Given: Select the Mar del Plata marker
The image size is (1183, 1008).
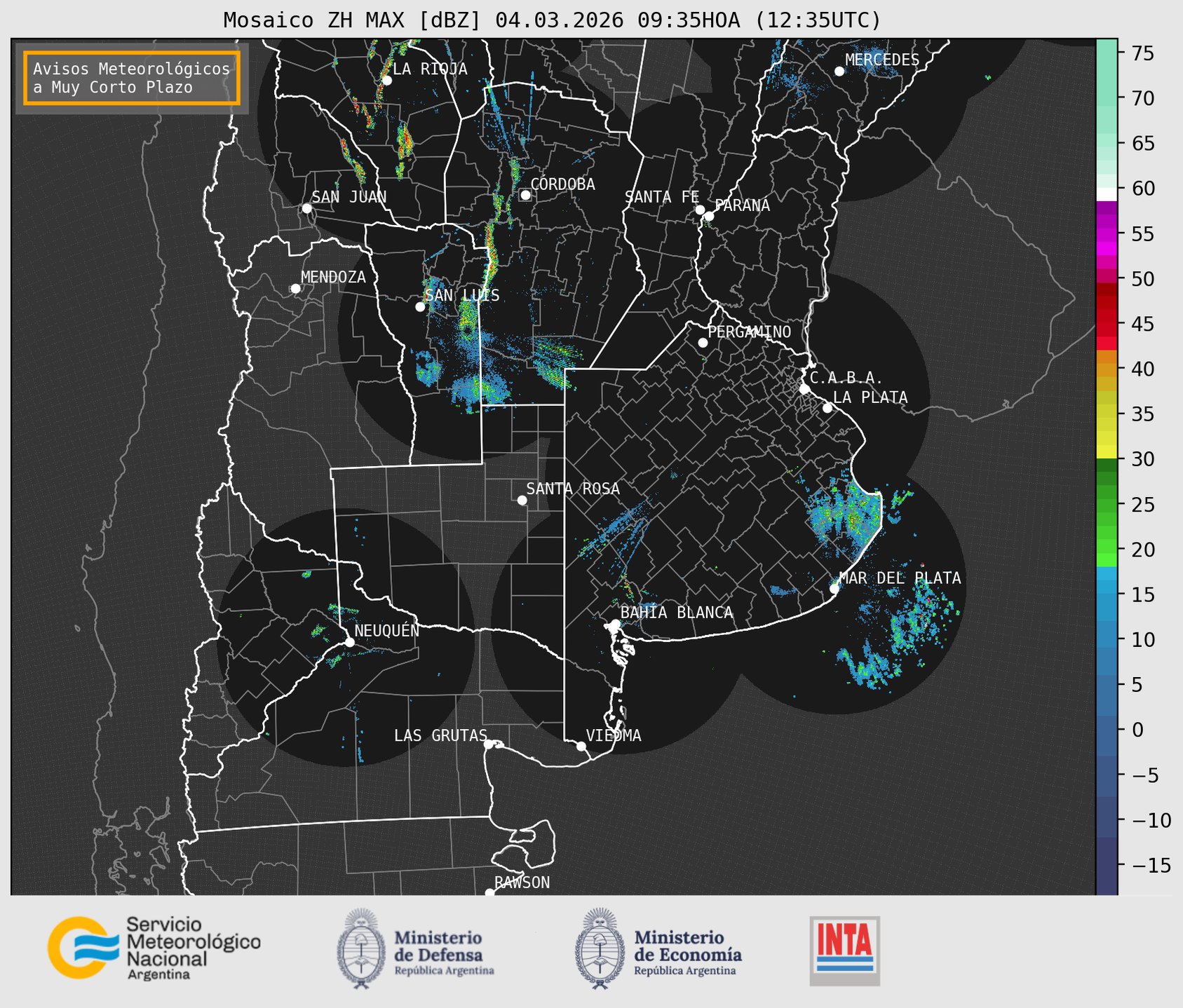Looking at the screenshot, I should pos(834,589).
